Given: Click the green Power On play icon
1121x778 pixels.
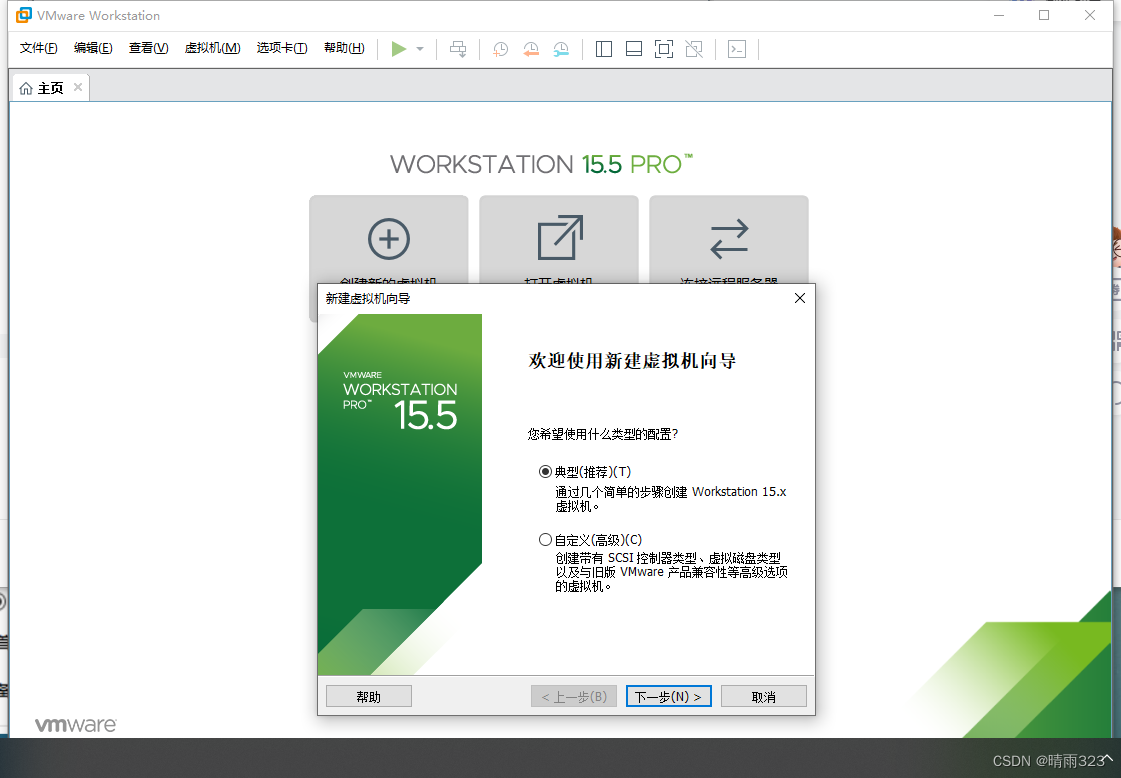Looking at the screenshot, I should (399, 49).
